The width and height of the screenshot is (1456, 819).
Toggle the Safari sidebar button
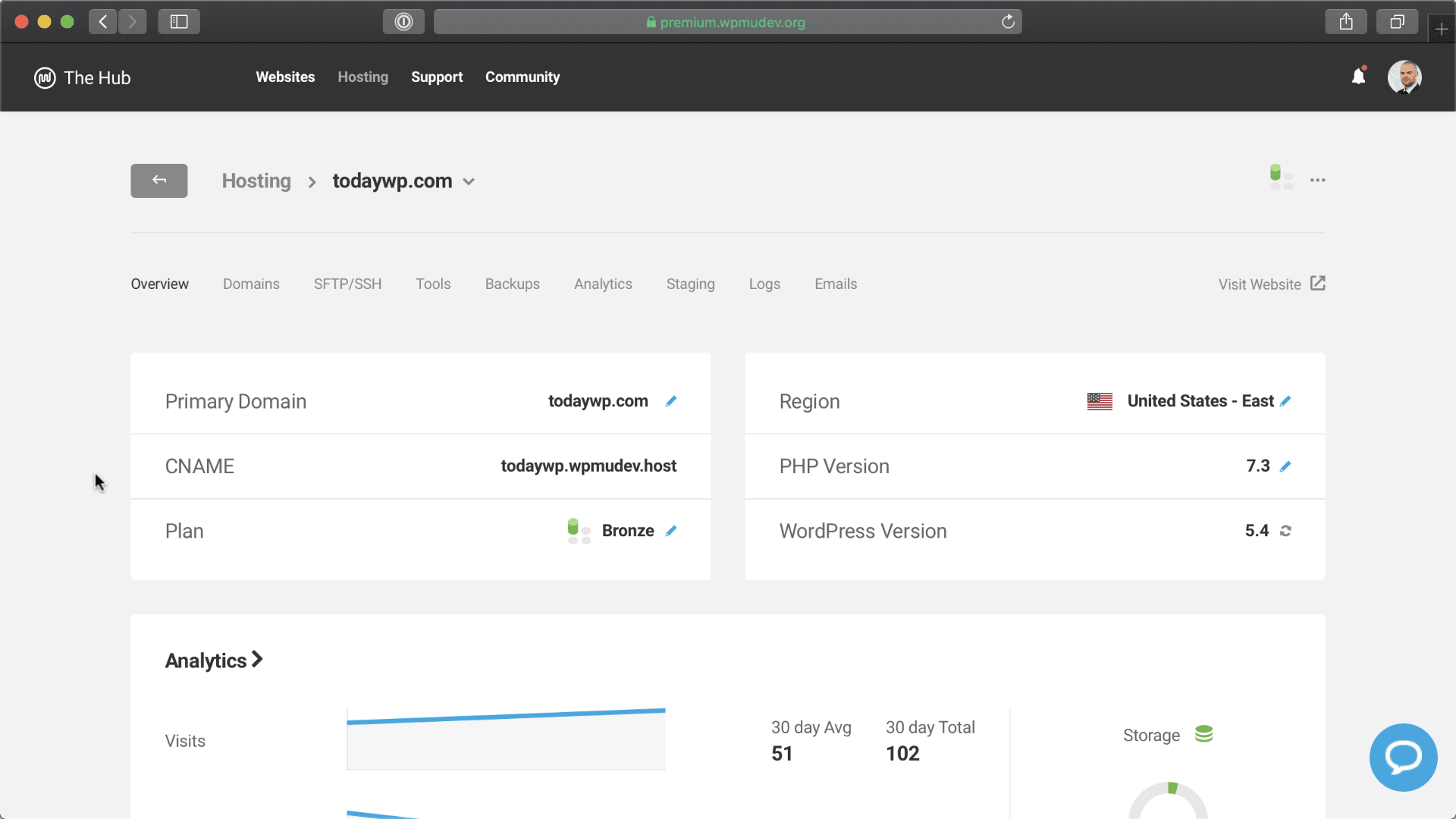(x=179, y=21)
